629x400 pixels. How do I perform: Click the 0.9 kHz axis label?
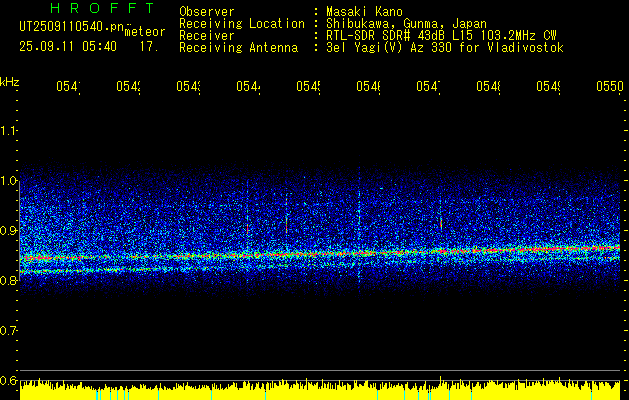point(8,231)
